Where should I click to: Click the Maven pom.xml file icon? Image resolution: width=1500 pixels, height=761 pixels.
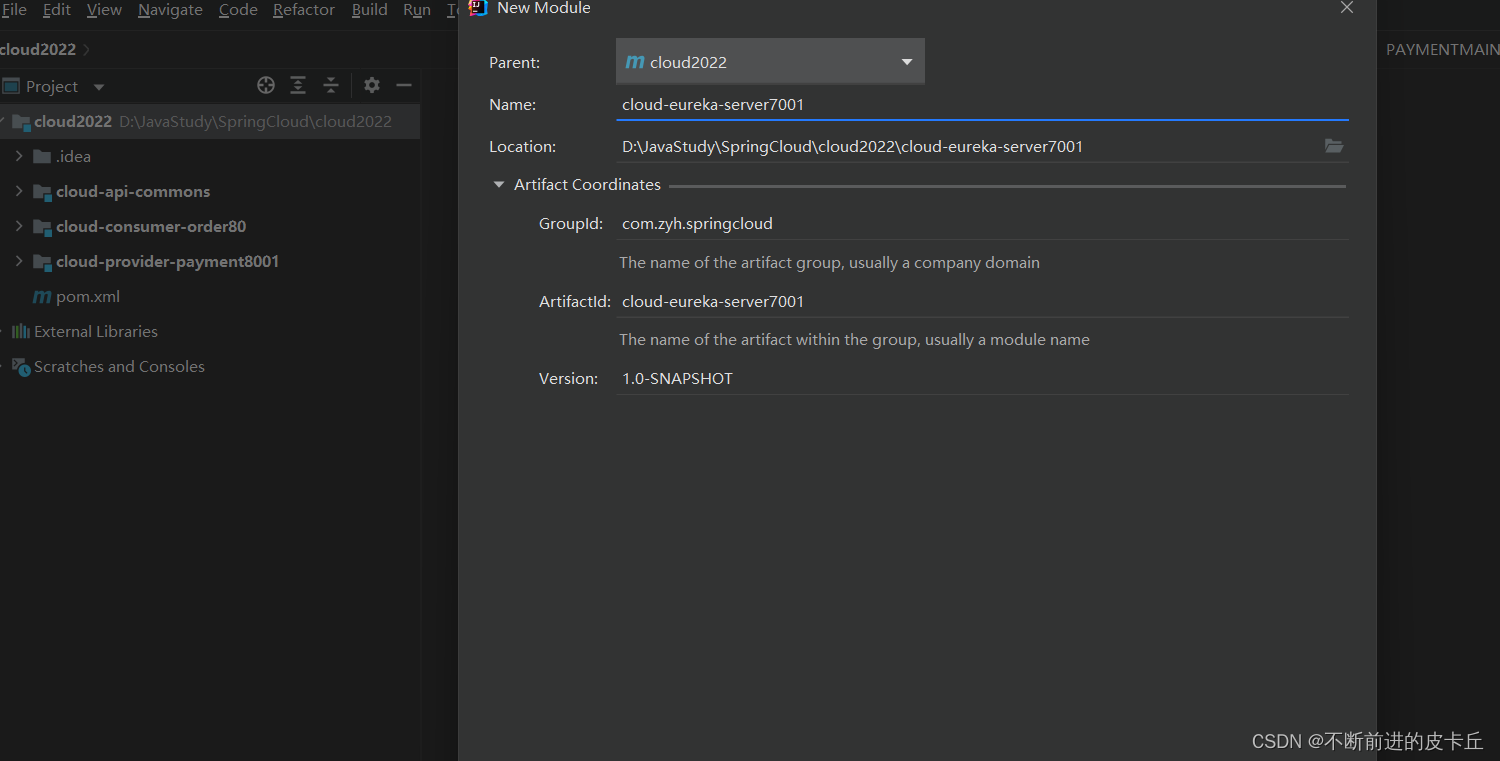(42, 297)
